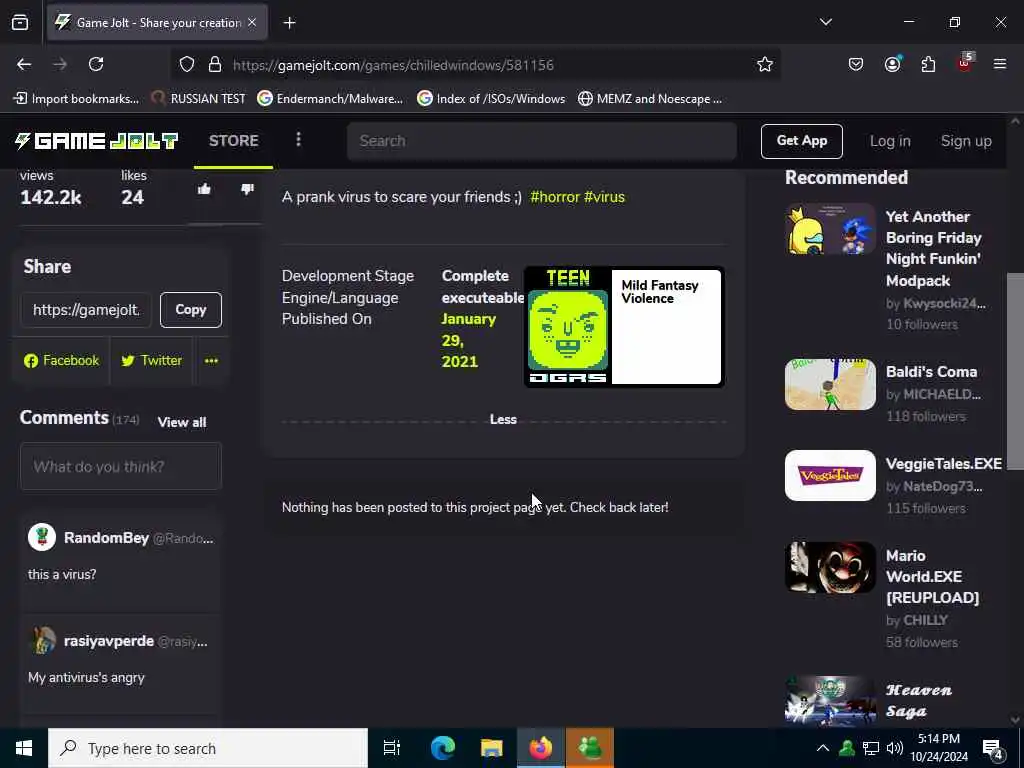This screenshot has height=768, width=1024.
Task: Click the TEEN rating face image
Action: pyautogui.click(x=568, y=330)
